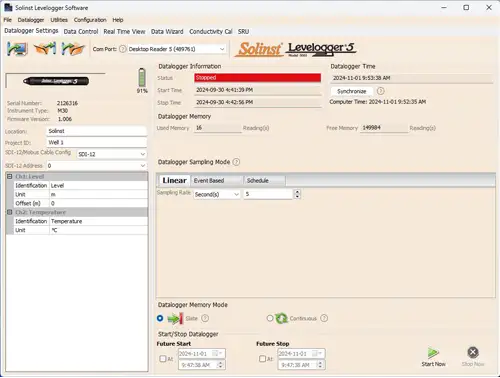Click the Levelogger 5 device image
500x378 pixels.
56,81
